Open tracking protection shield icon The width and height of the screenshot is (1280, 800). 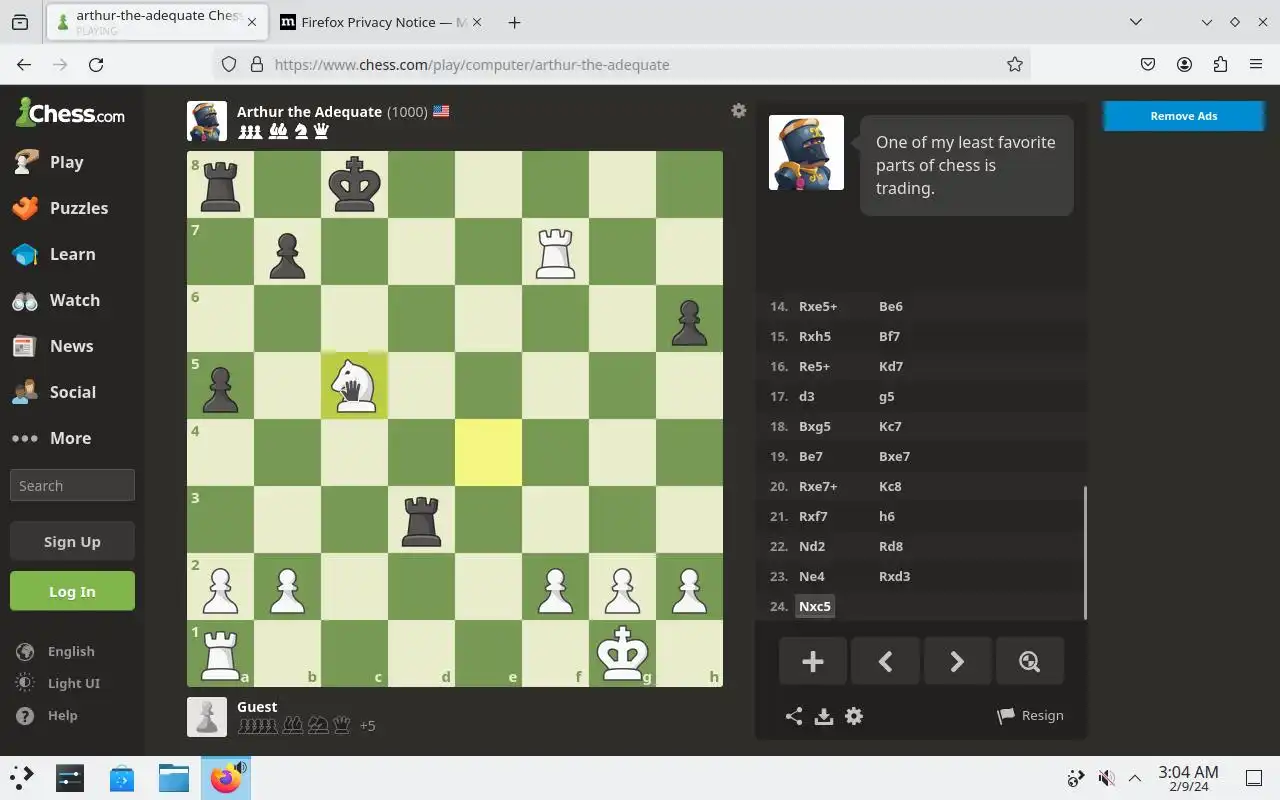(229, 64)
